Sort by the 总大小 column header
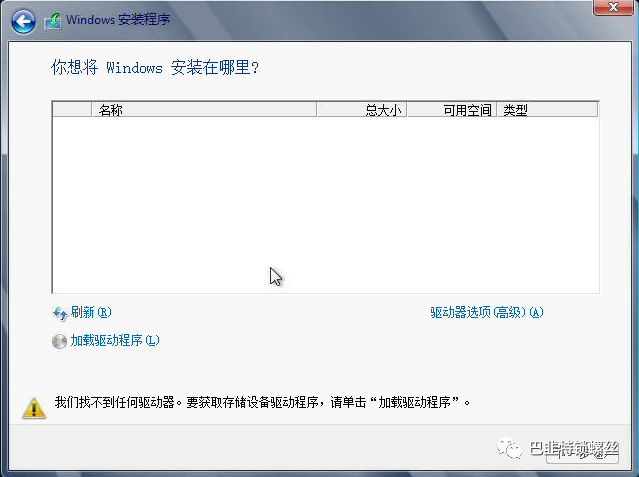This screenshot has width=639, height=477. [x=362, y=110]
